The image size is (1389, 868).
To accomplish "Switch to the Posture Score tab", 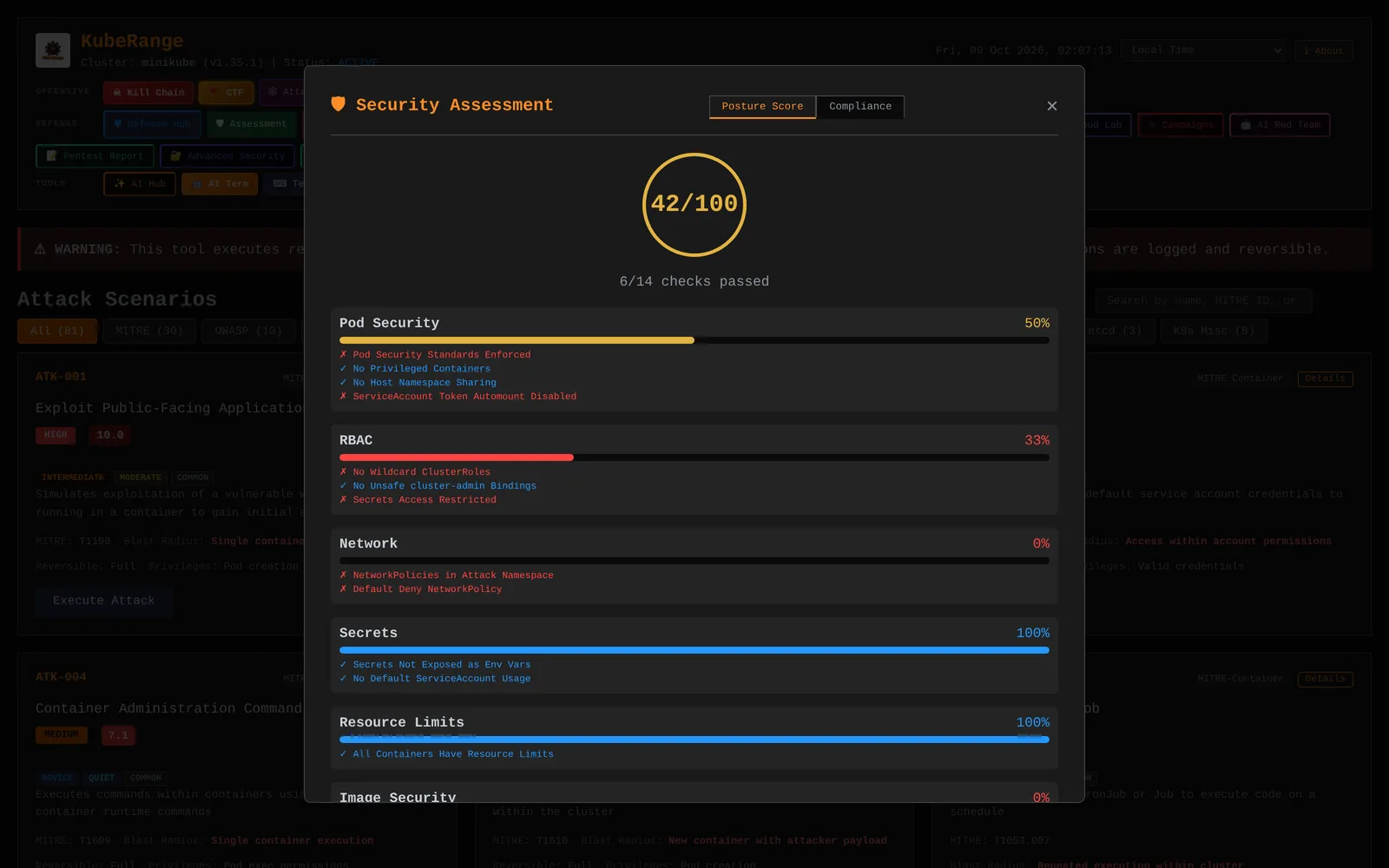I will pyautogui.click(x=762, y=107).
